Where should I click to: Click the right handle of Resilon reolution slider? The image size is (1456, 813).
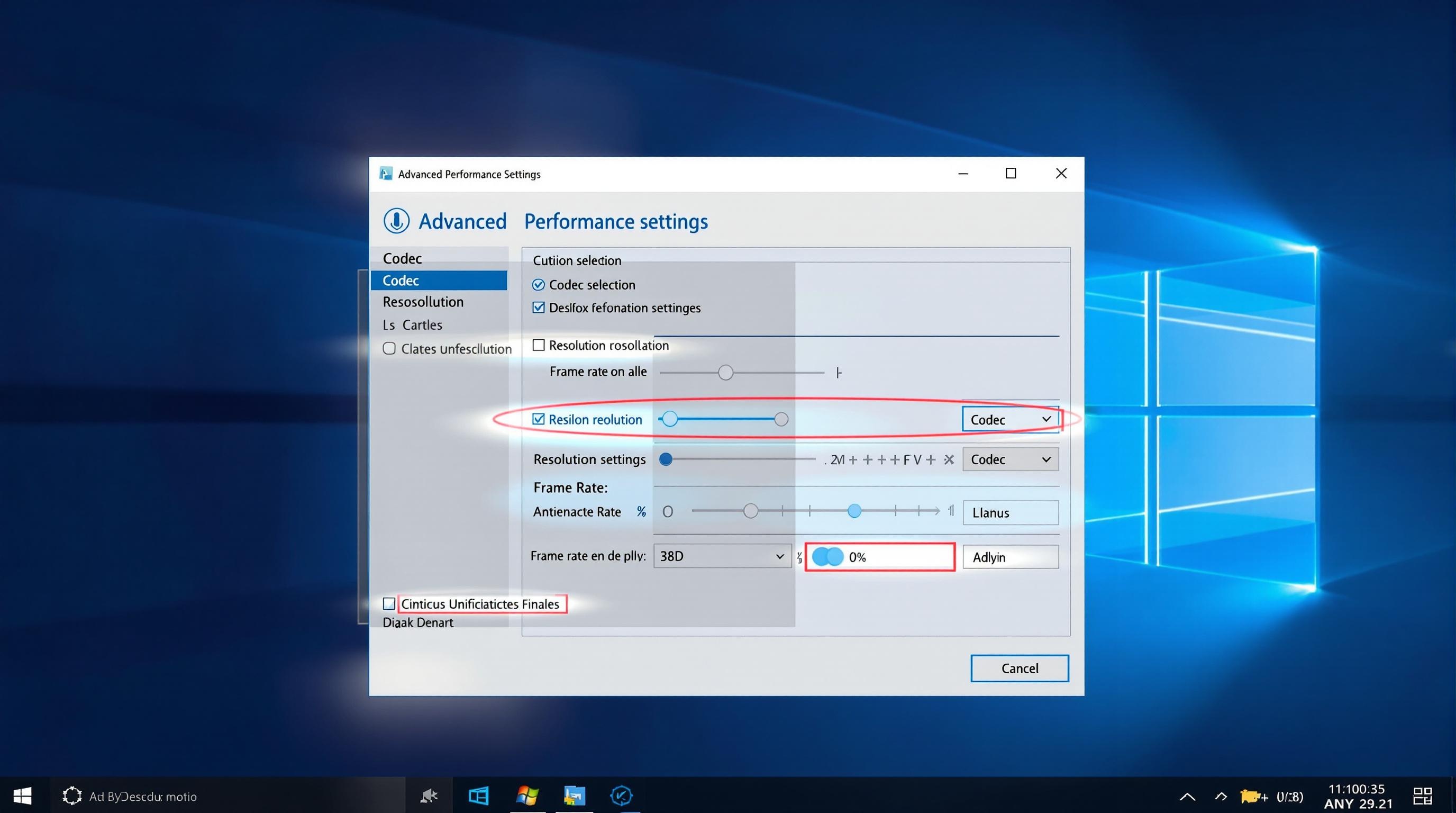(781, 419)
